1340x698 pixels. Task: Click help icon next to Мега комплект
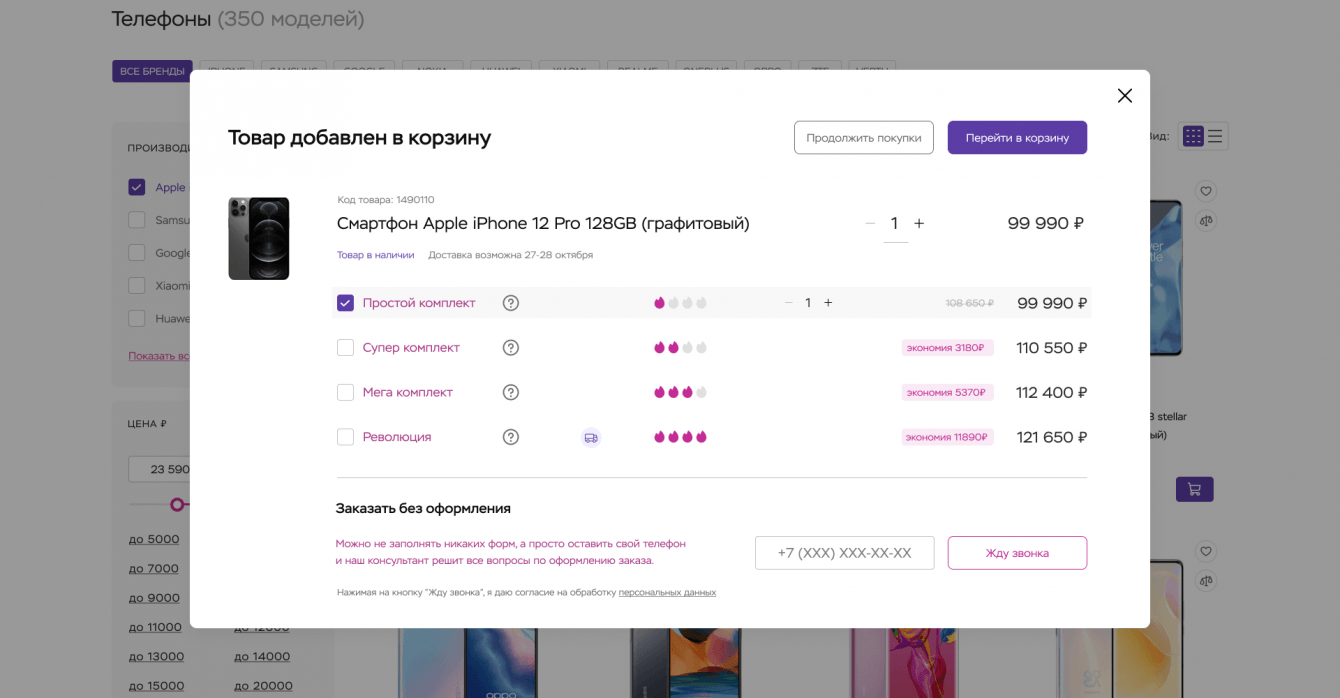pos(511,392)
